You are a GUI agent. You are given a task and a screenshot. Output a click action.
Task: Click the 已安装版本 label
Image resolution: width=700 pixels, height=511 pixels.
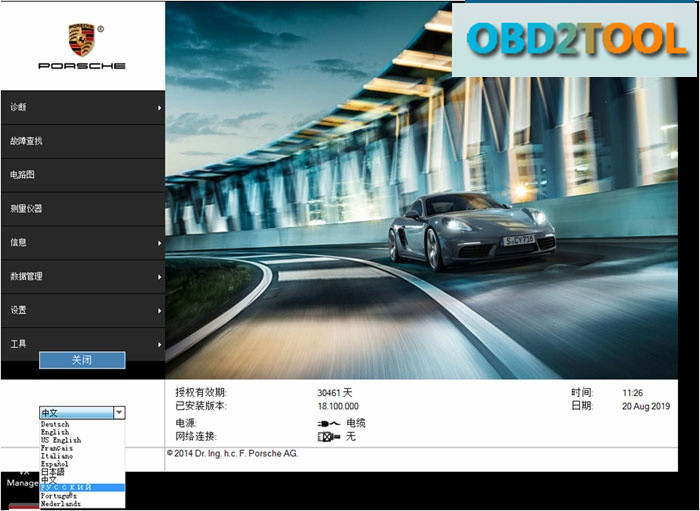[x=201, y=406]
